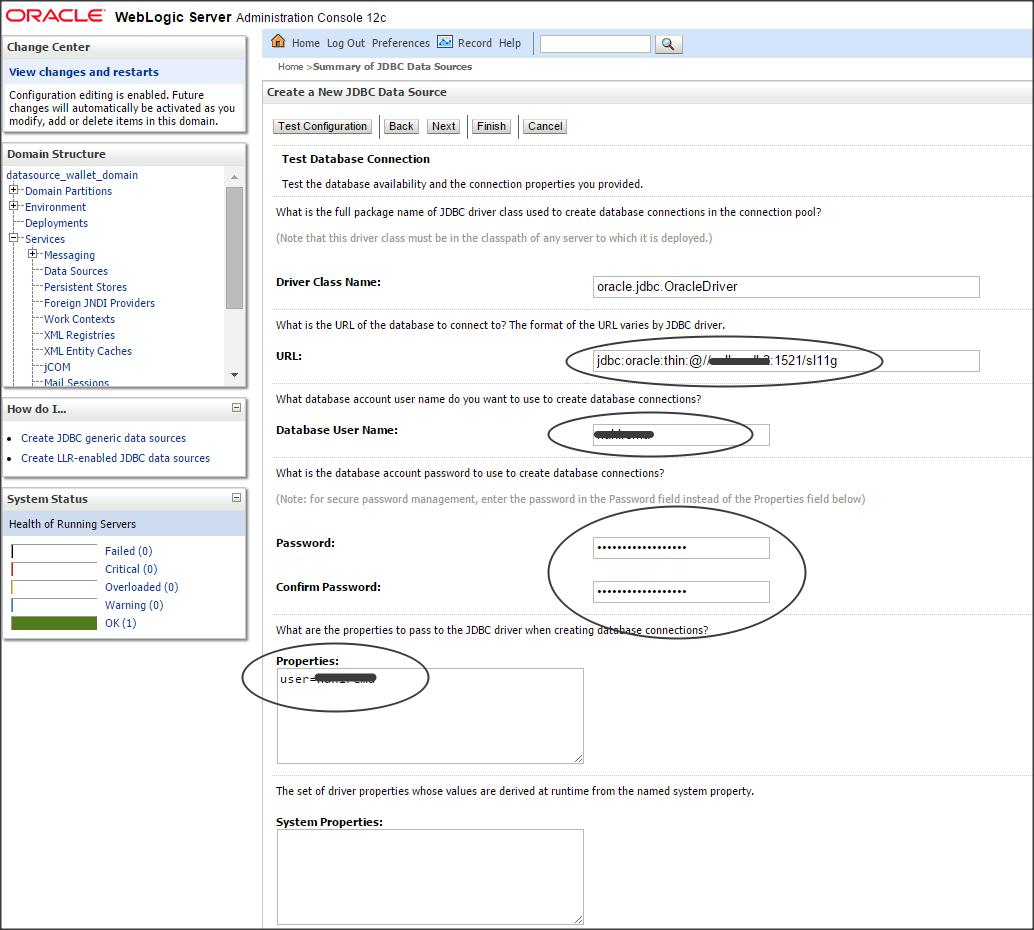The height and width of the screenshot is (930, 1034).
Task: Click the Record toolbar link
Action: click(475, 43)
